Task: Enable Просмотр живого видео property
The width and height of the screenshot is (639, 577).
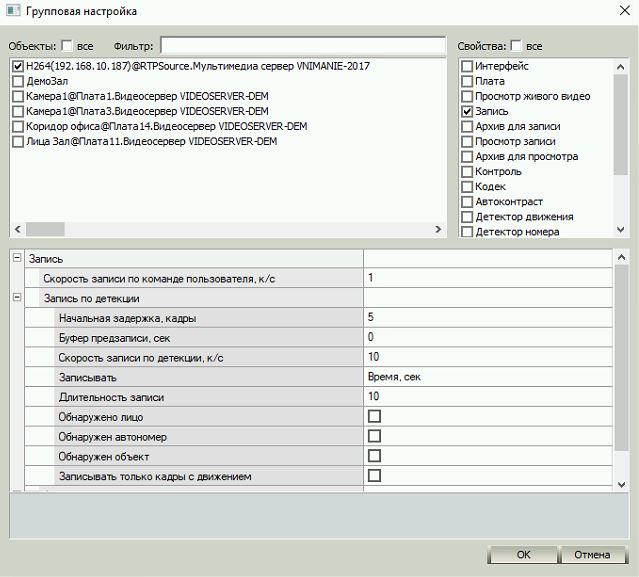Action: [467, 96]
